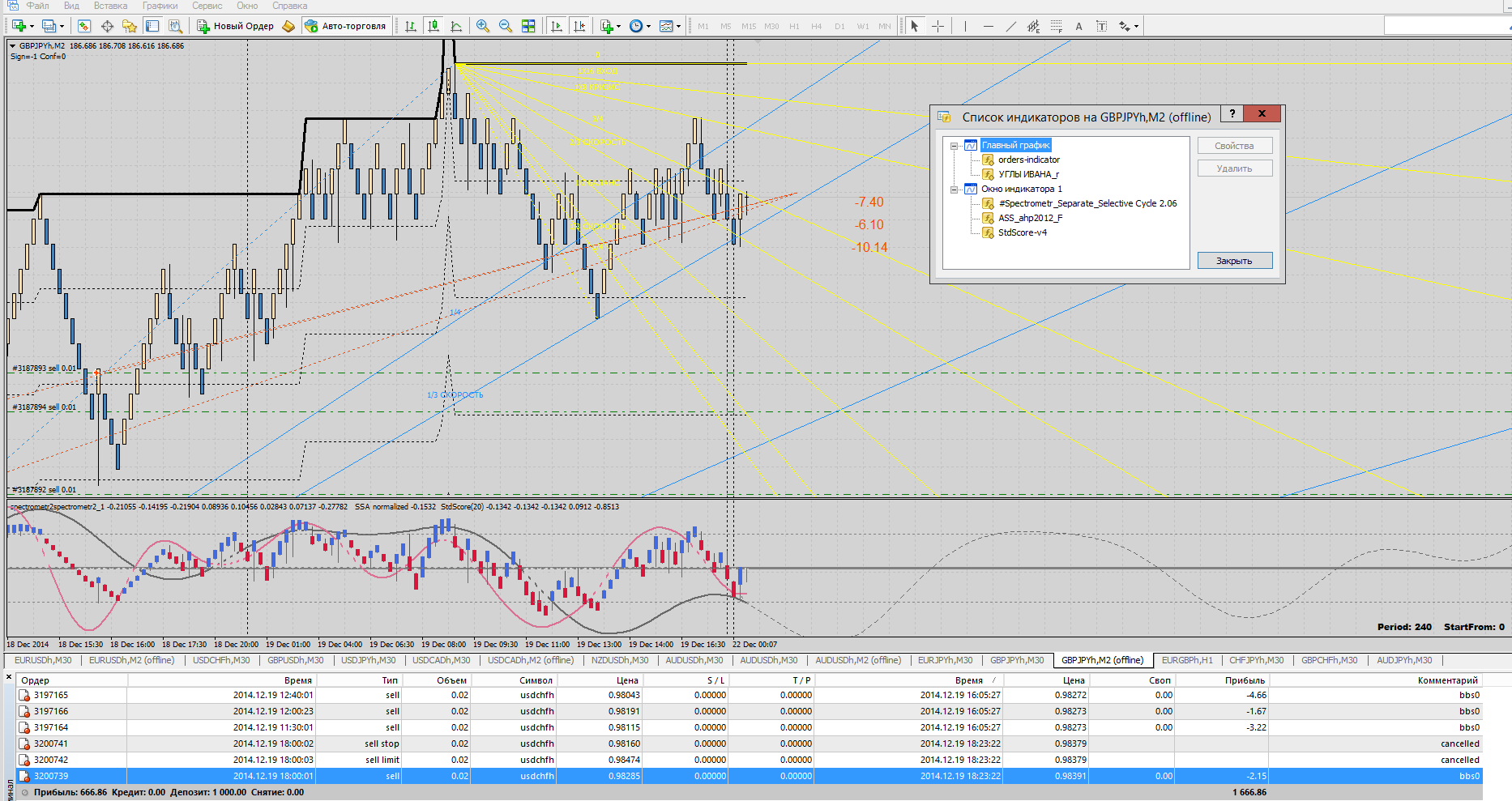Click the Новый Ордер button
Viewport: 1512px width, 801px height.
coord(236,26)
